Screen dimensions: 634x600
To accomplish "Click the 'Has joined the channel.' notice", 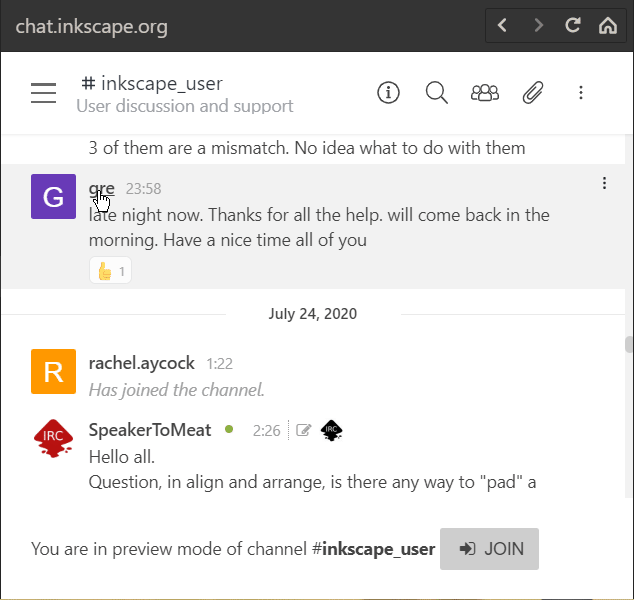I will click(176, 390).
